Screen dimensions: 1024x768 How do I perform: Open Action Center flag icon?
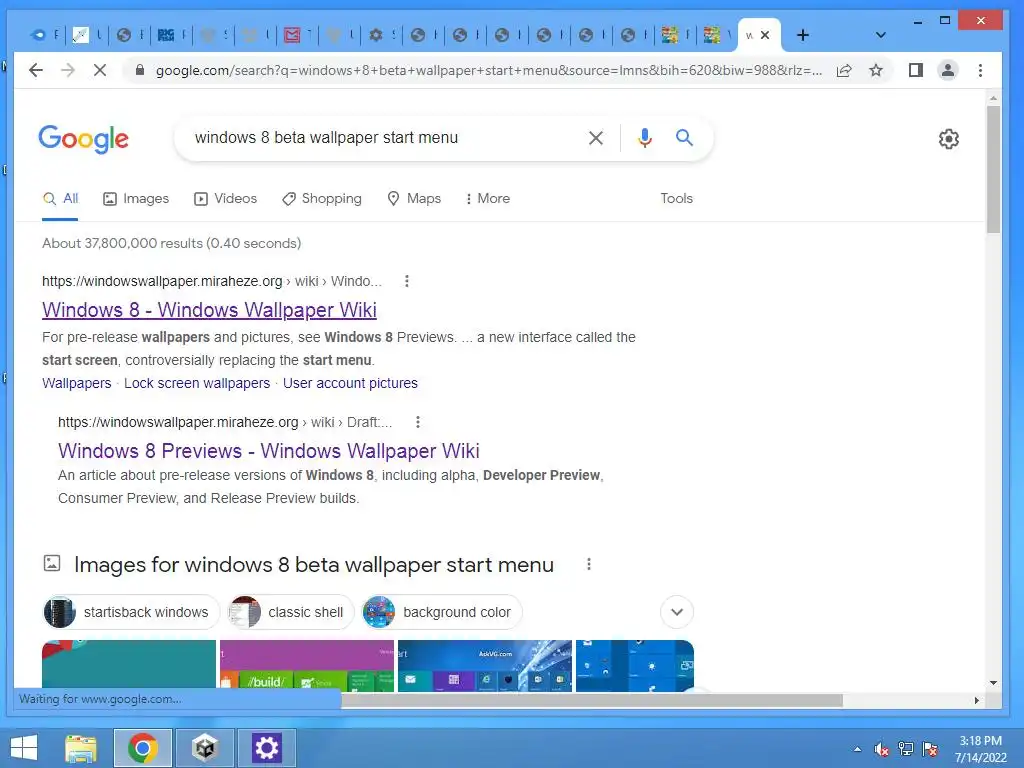pos(930,749)
